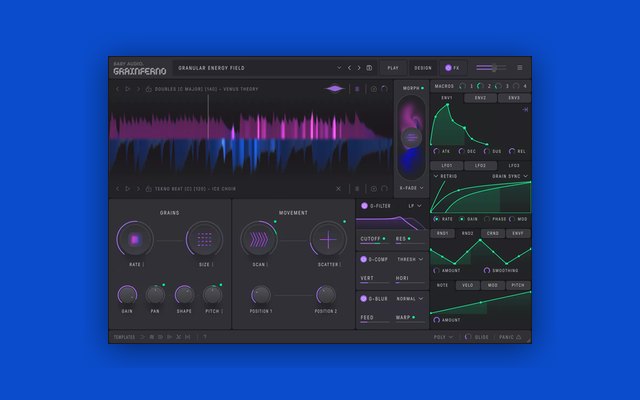Click the Templates label button
This screenshot has width=640, height=400.
coord(124,337)
